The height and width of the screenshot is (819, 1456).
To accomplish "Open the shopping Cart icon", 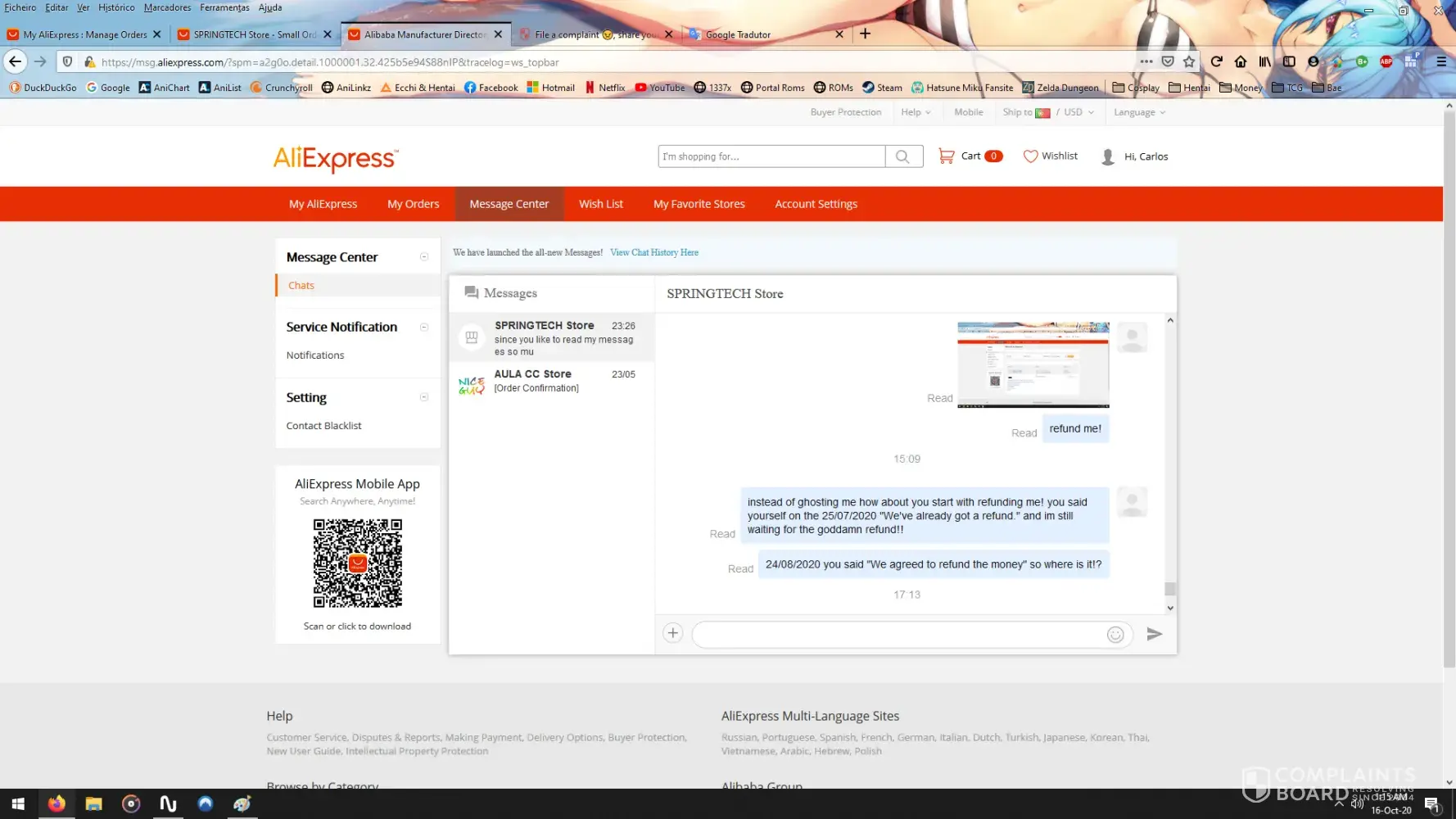I will tap(947, 156).
